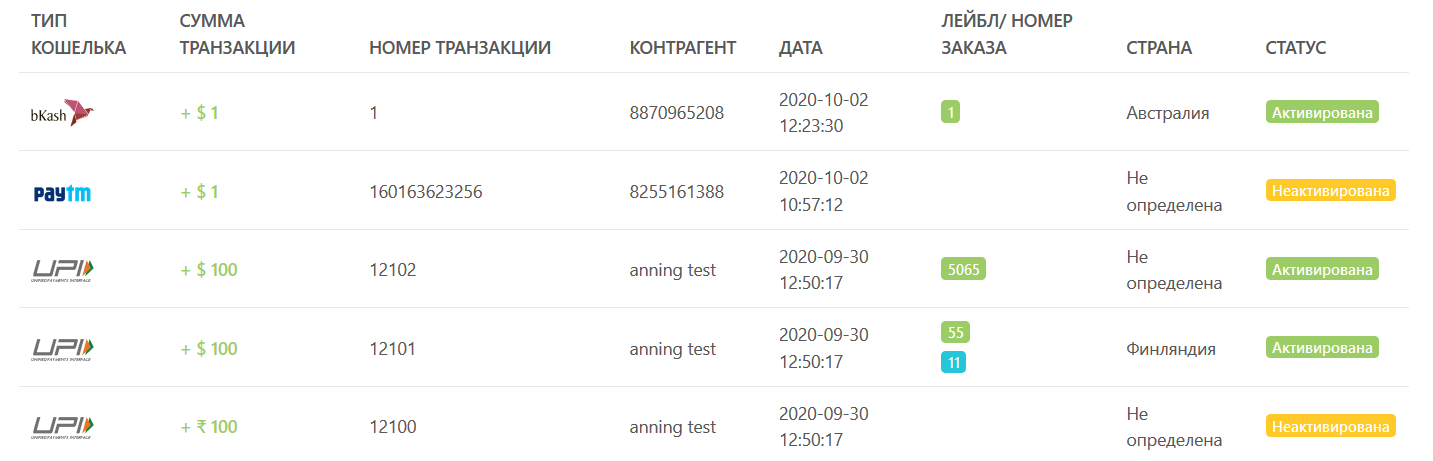The height and width of the screenshot is (461, 1433).
Task: Click the ₹ 100 transaction amount
Action: (x=209, y=427)
